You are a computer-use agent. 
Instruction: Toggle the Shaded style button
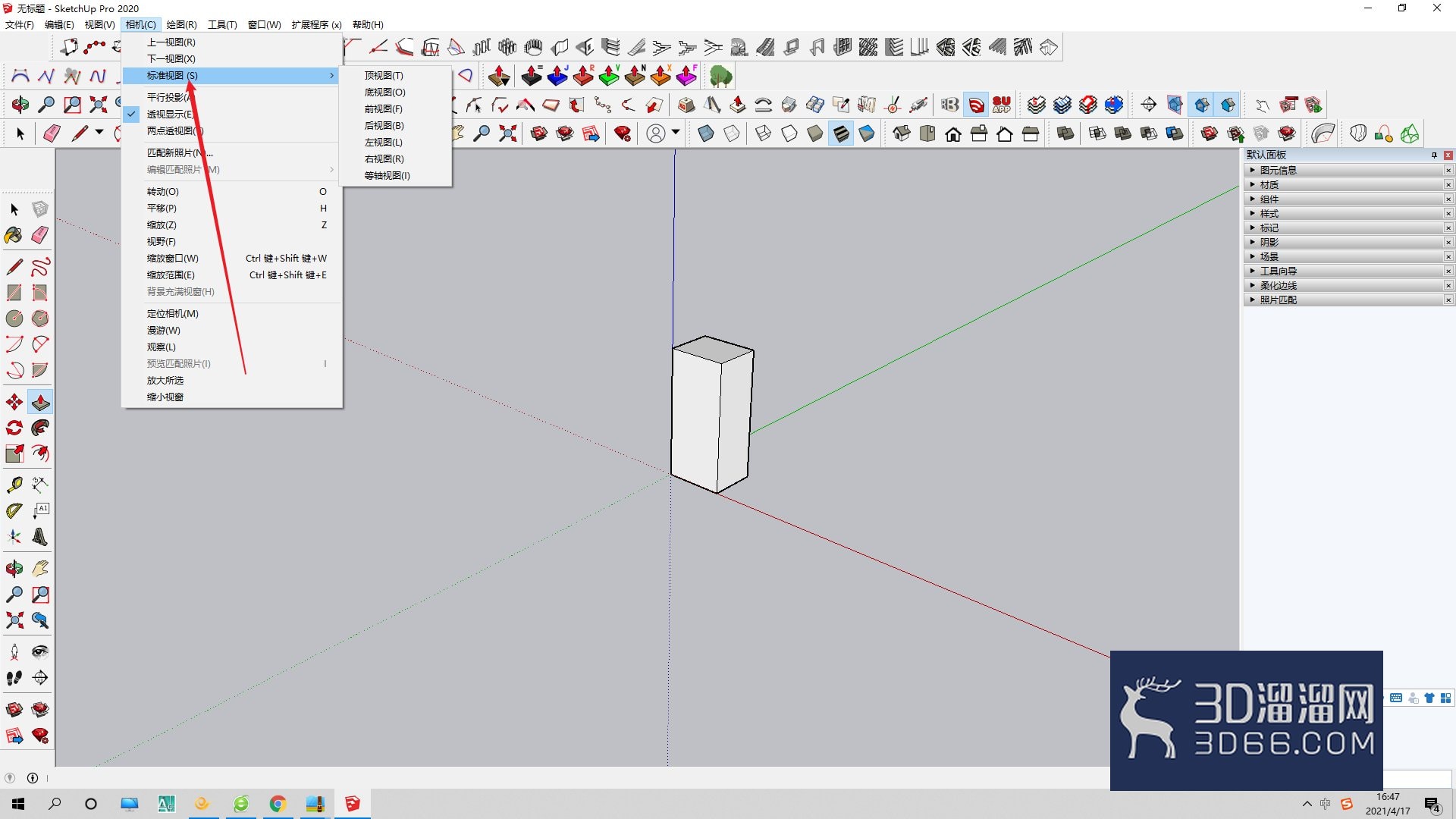[815, 133]
